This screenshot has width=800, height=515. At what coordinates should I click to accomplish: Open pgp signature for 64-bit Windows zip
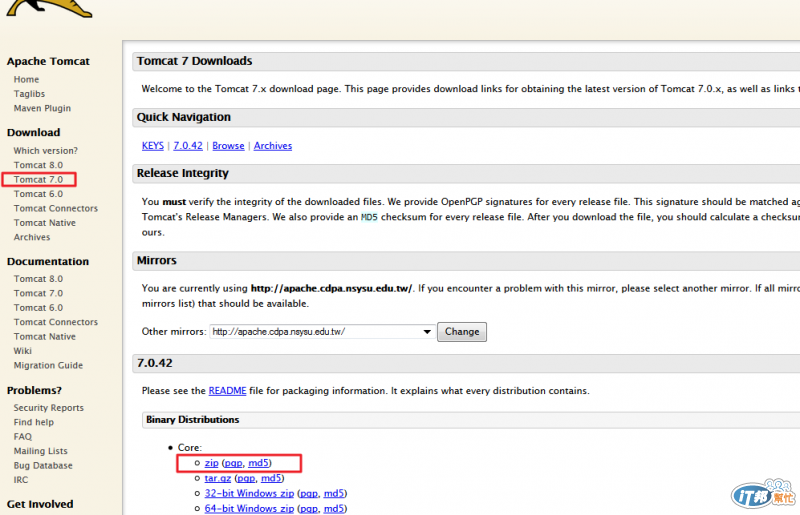(309, 509)
